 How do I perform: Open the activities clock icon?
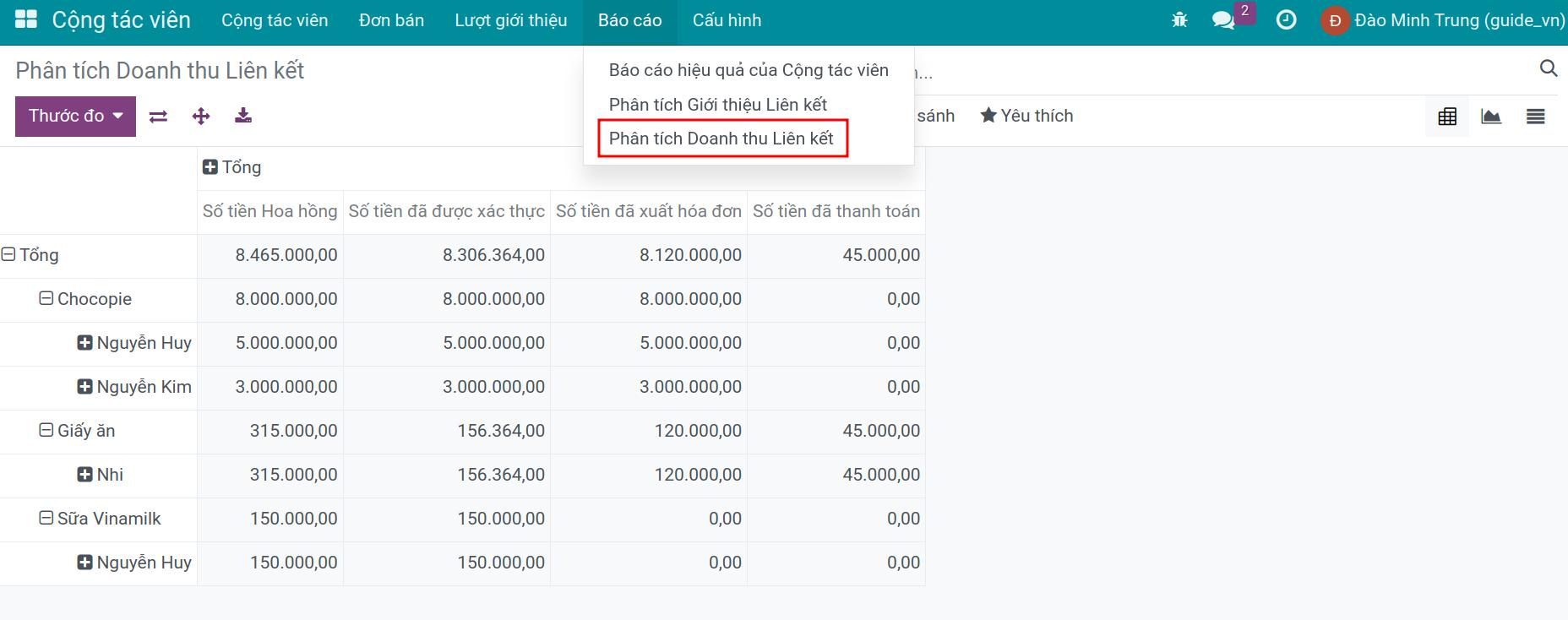pos(1286,20)
